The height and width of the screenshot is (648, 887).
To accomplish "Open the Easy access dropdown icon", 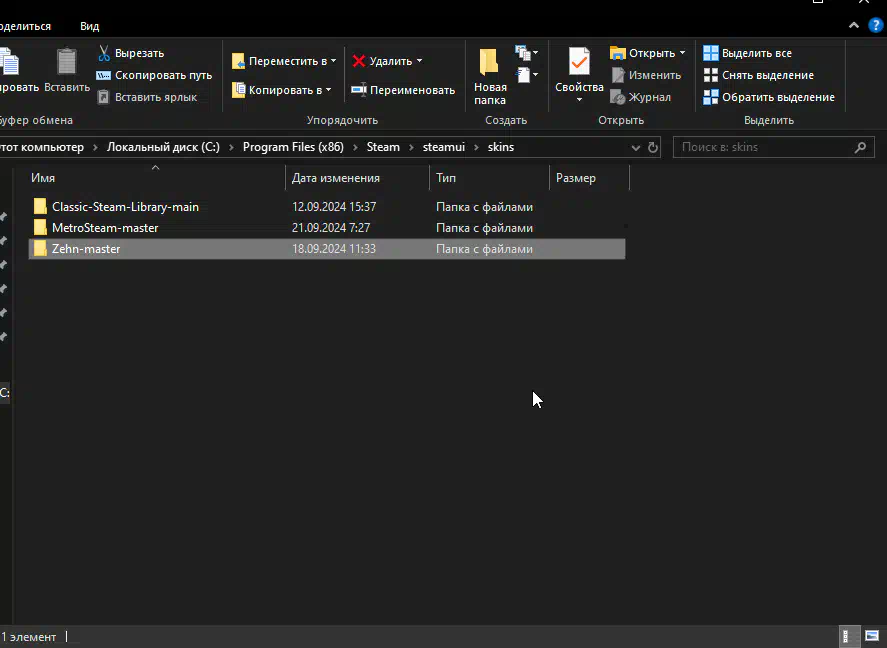I will point(526,75).
